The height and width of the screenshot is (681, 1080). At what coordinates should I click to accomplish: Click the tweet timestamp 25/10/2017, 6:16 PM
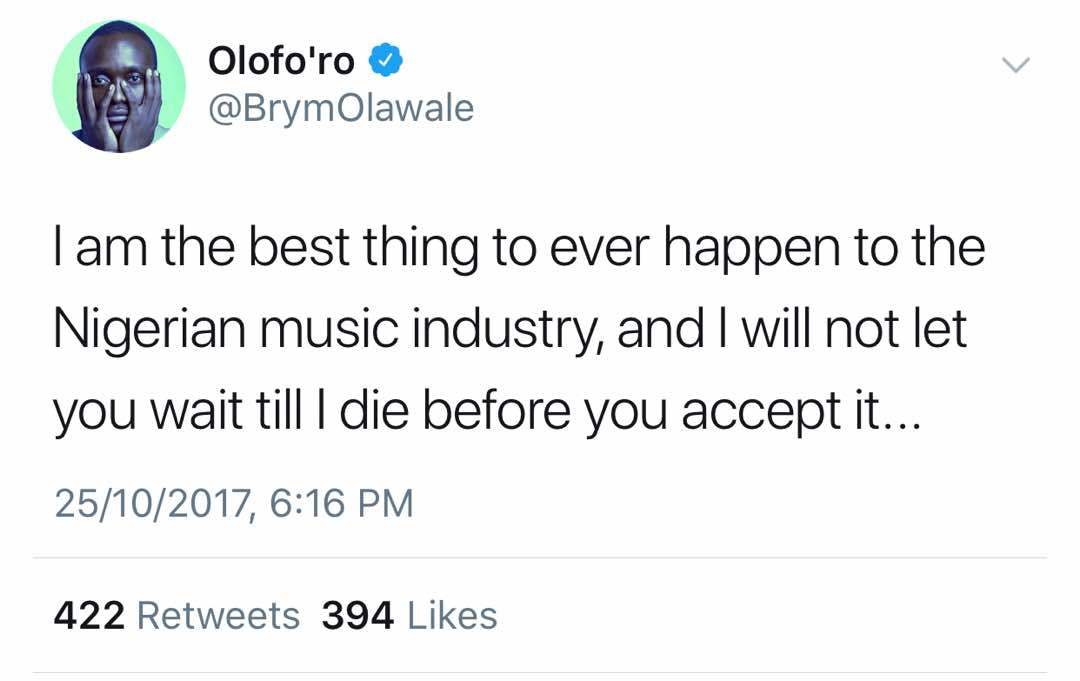[x=232, y=503]
